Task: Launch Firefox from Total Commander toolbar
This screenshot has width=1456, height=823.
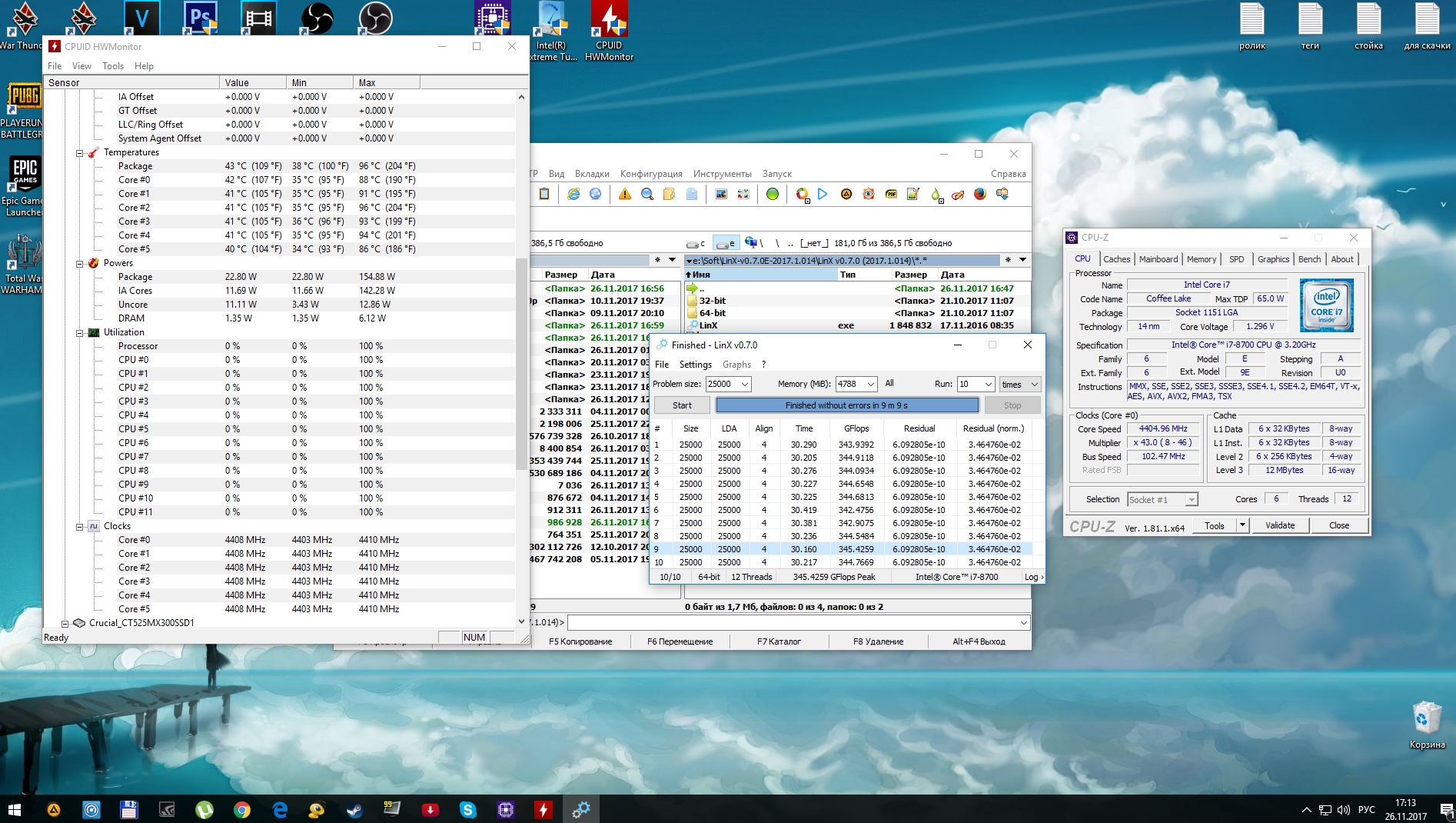Action: click(979, 195)
